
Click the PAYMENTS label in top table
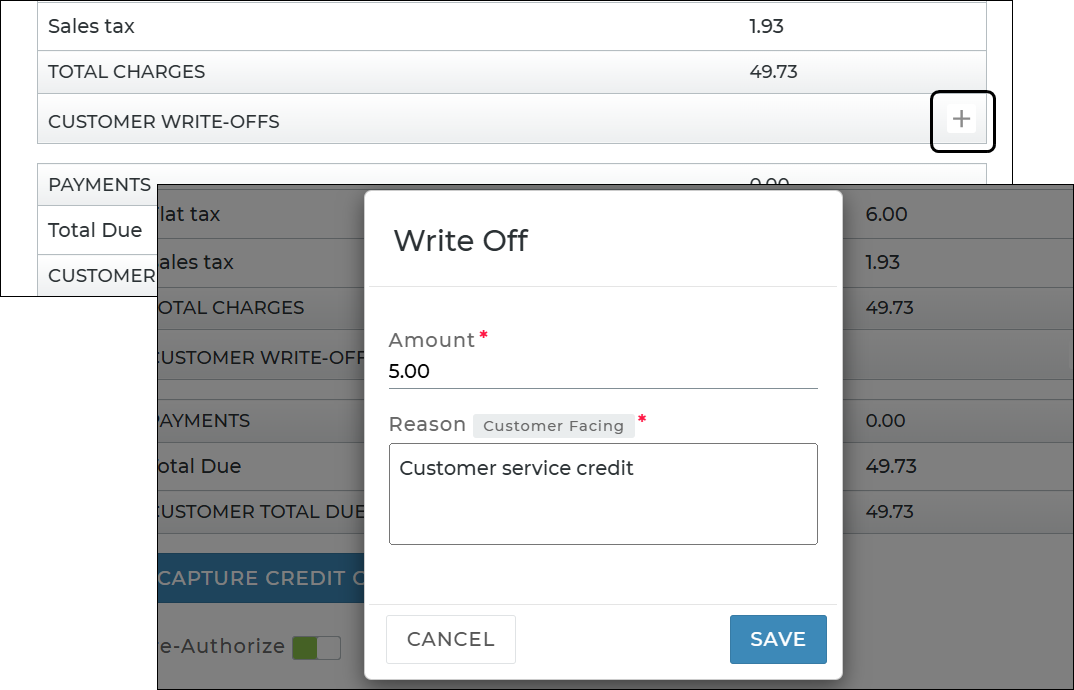pos(99,185)
